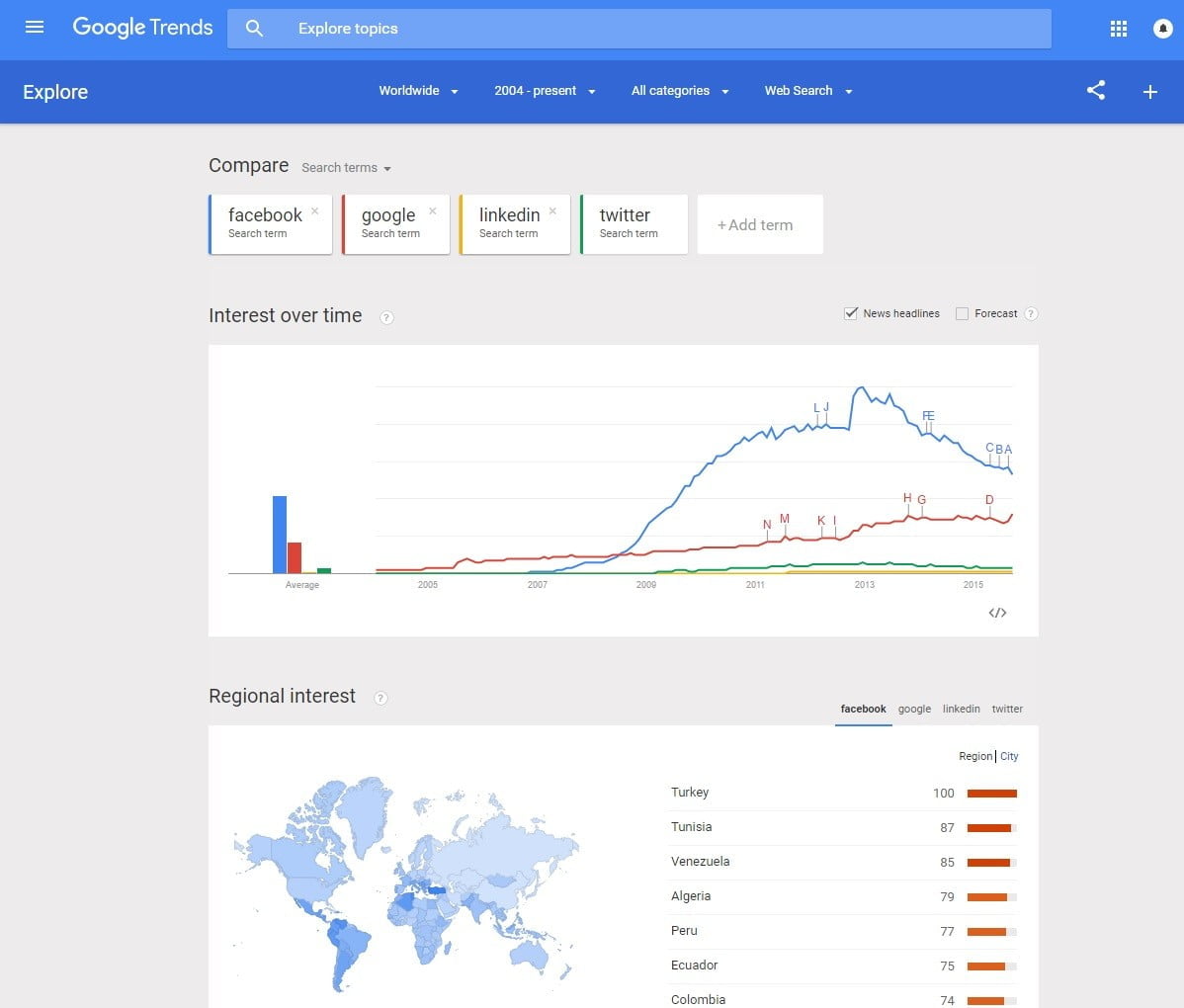
Task: Open help for Interest over time
Action: coord(386,318)
